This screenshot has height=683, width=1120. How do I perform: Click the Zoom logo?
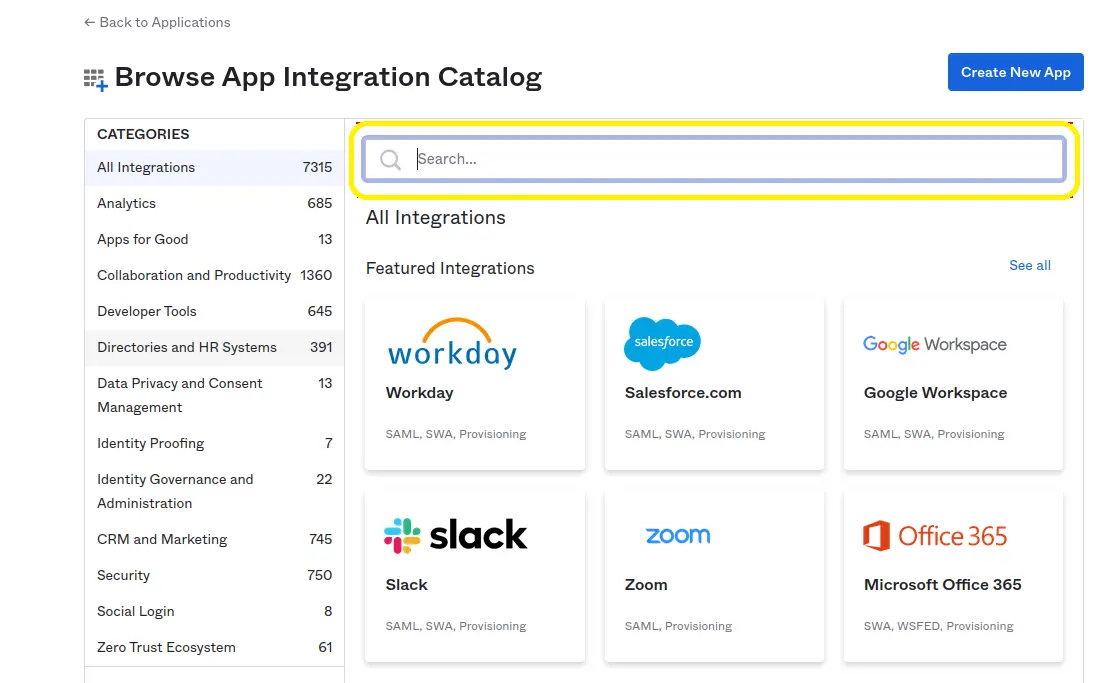point(677,536)
